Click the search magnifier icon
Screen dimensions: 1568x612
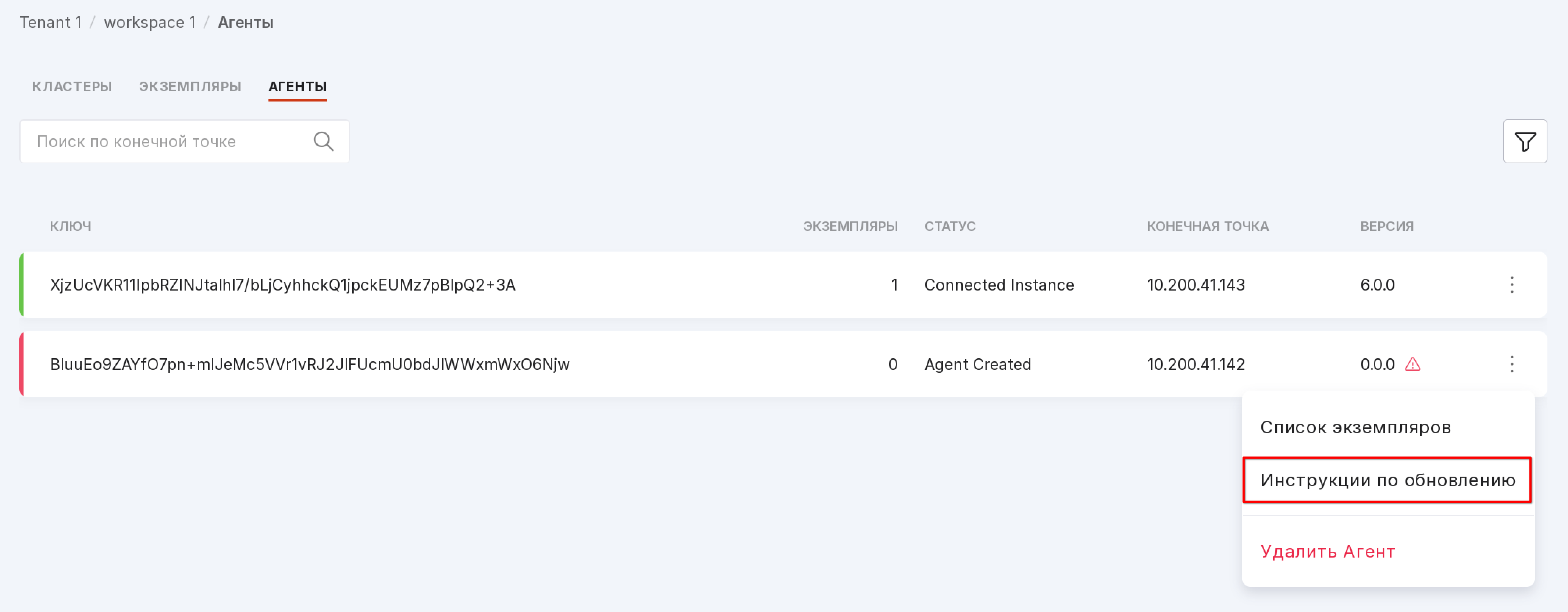(x=323, y=141)
